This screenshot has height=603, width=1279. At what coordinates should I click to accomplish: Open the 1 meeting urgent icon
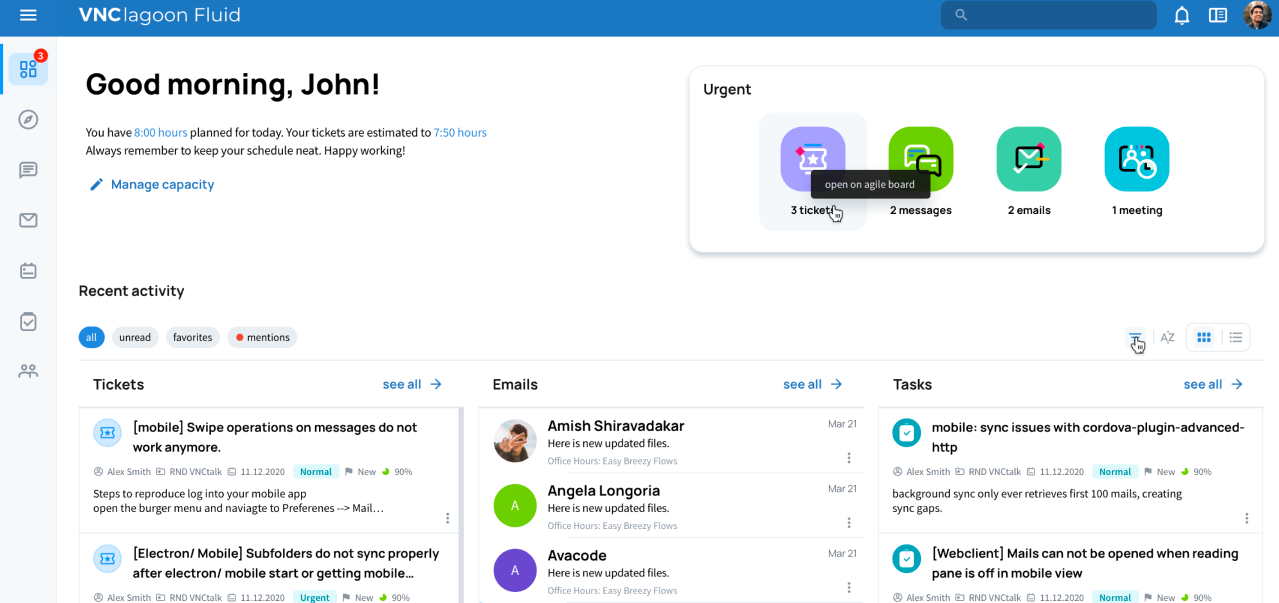[1136, 160]
